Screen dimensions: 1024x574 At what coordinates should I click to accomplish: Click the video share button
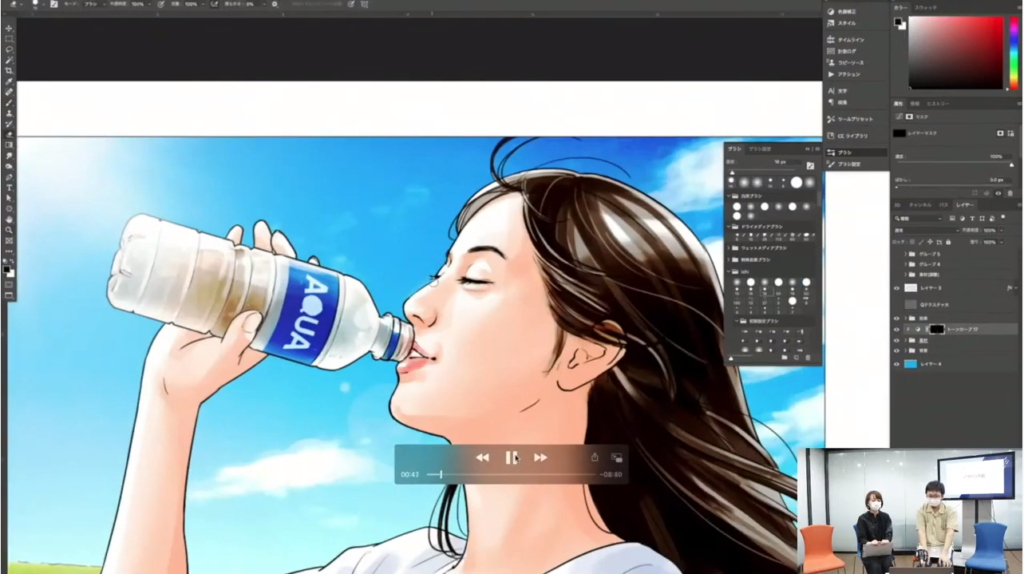(594, 457)
